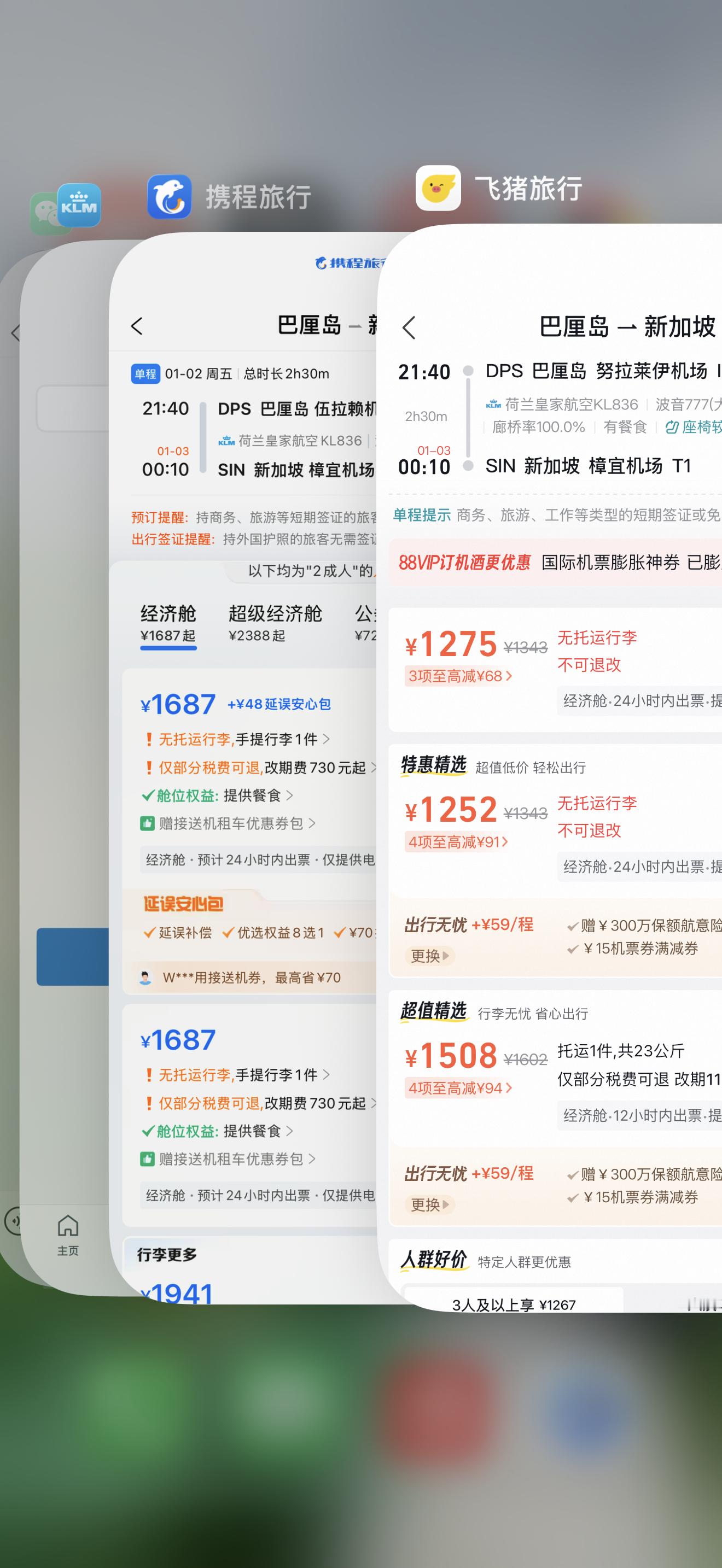Tap 廊桥率100.0% info in Fliggy
This screenshot has width=722, height=1568.
coord(538,428)
